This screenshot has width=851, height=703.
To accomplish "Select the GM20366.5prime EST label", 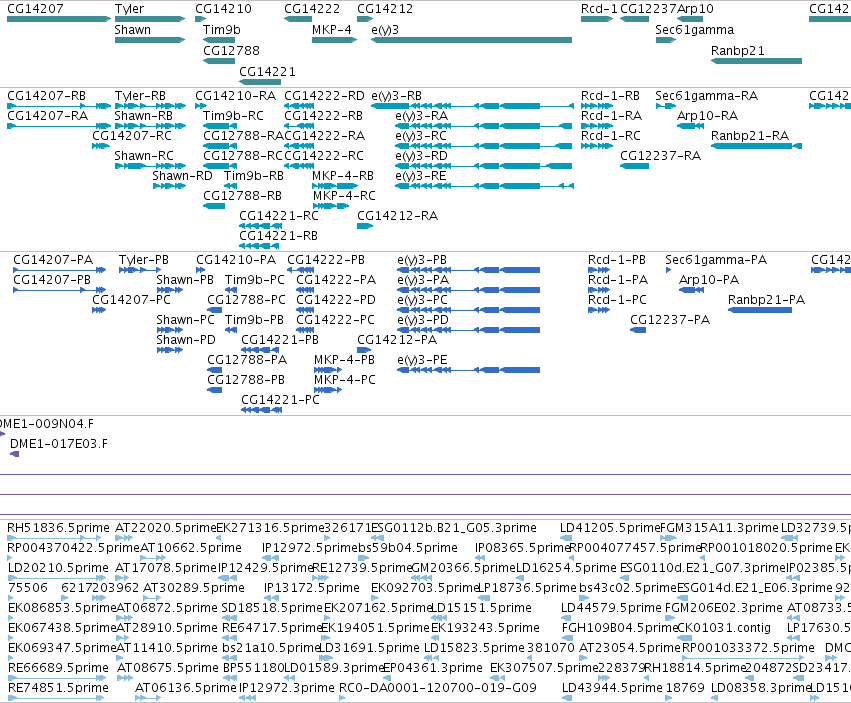I will coord(463,568).
